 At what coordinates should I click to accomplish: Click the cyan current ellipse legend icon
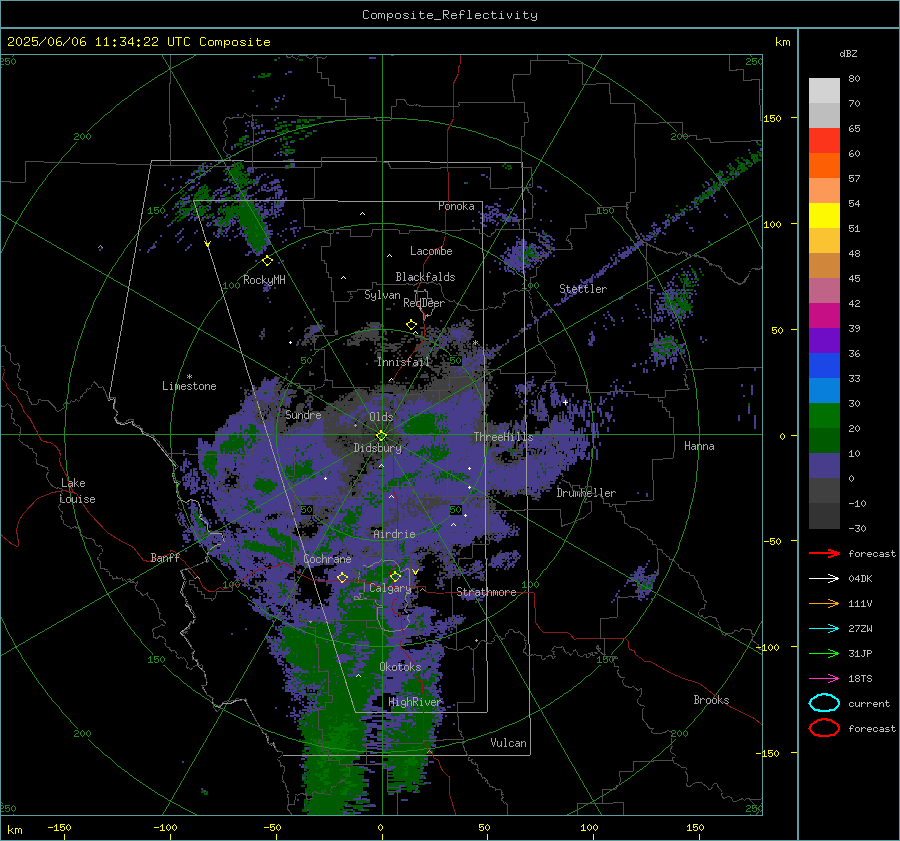pyautogui.click(x=824, y=703)
